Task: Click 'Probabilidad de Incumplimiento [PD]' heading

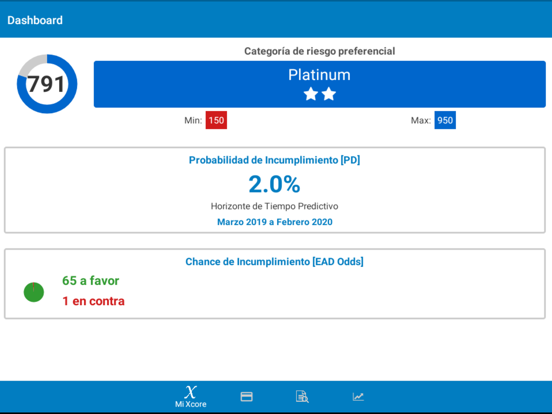Action: click(275, 160)
